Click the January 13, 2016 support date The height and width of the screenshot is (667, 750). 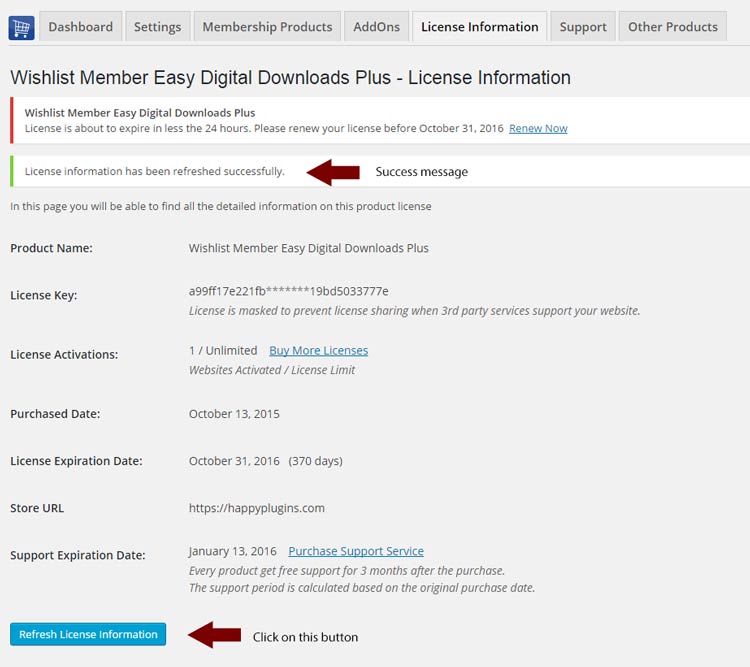(232, 551)
